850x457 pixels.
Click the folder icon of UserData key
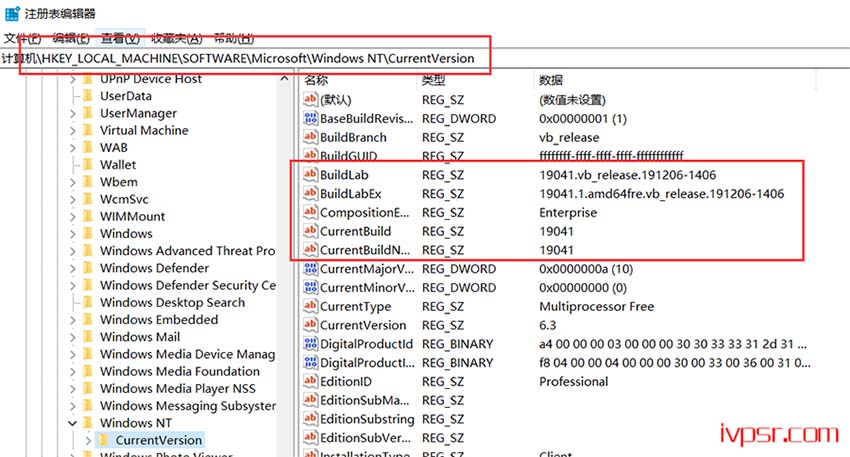pyautogui.click(x=88, y=95)
